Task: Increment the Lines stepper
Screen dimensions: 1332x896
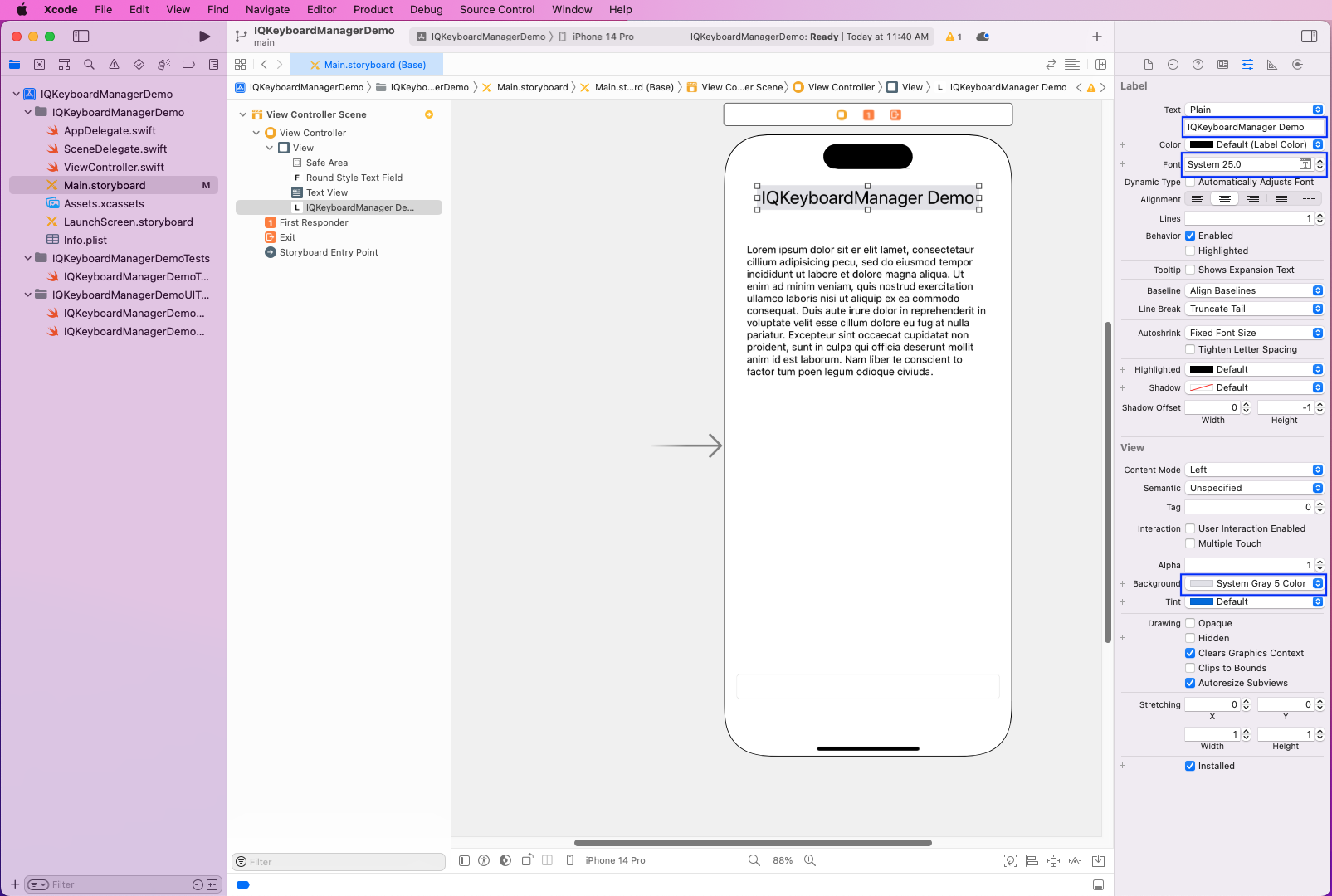Action: [x=1320, y=216]
